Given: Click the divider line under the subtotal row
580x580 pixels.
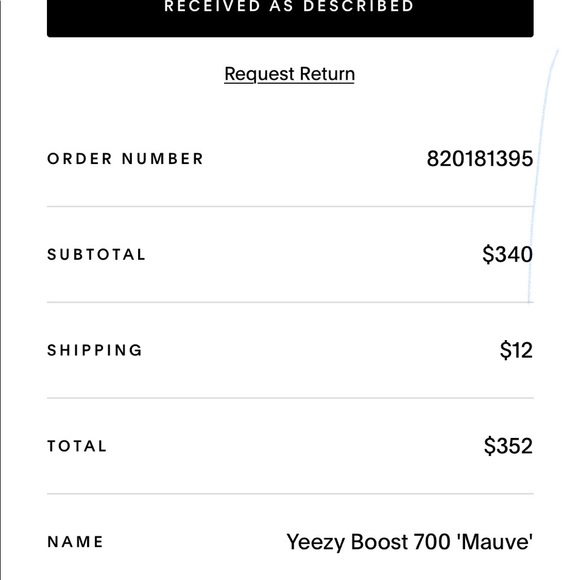Looking at the screenshot, I should tap(290, 302).
